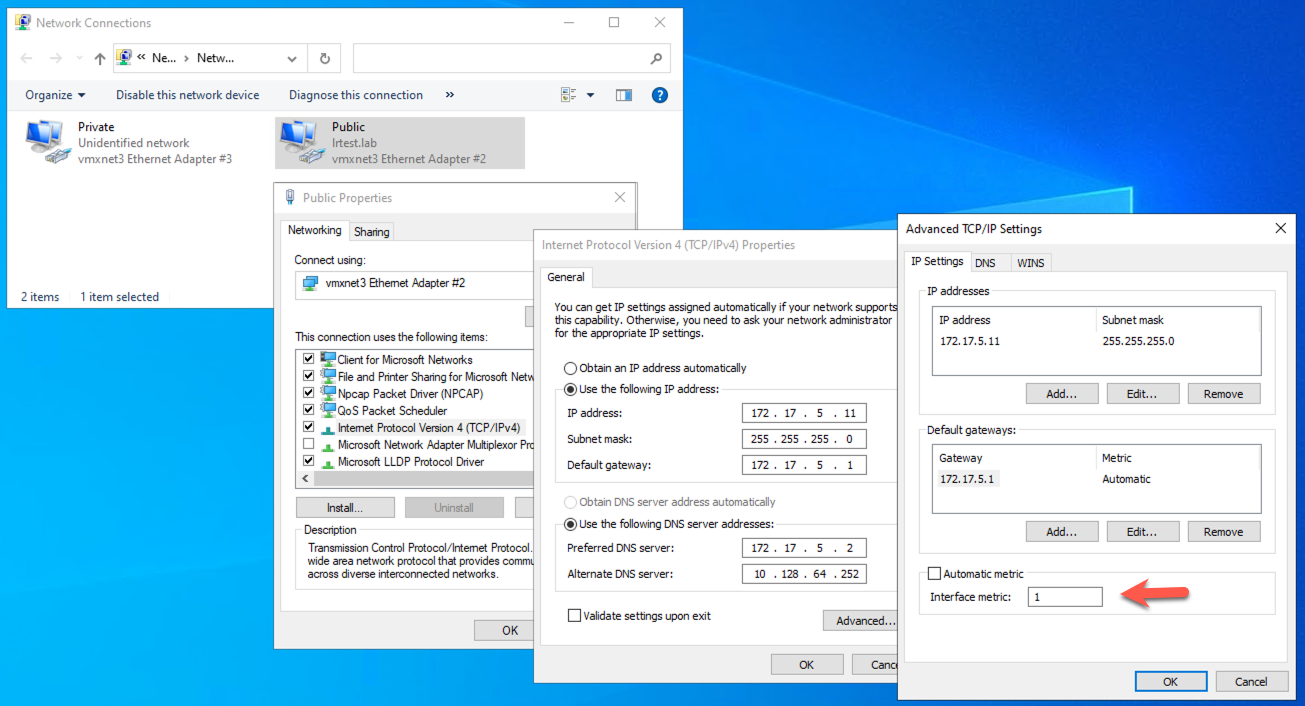Open the Organize dropdown menu
This screenshot has height=706, width=1305.
click(55, 95)
